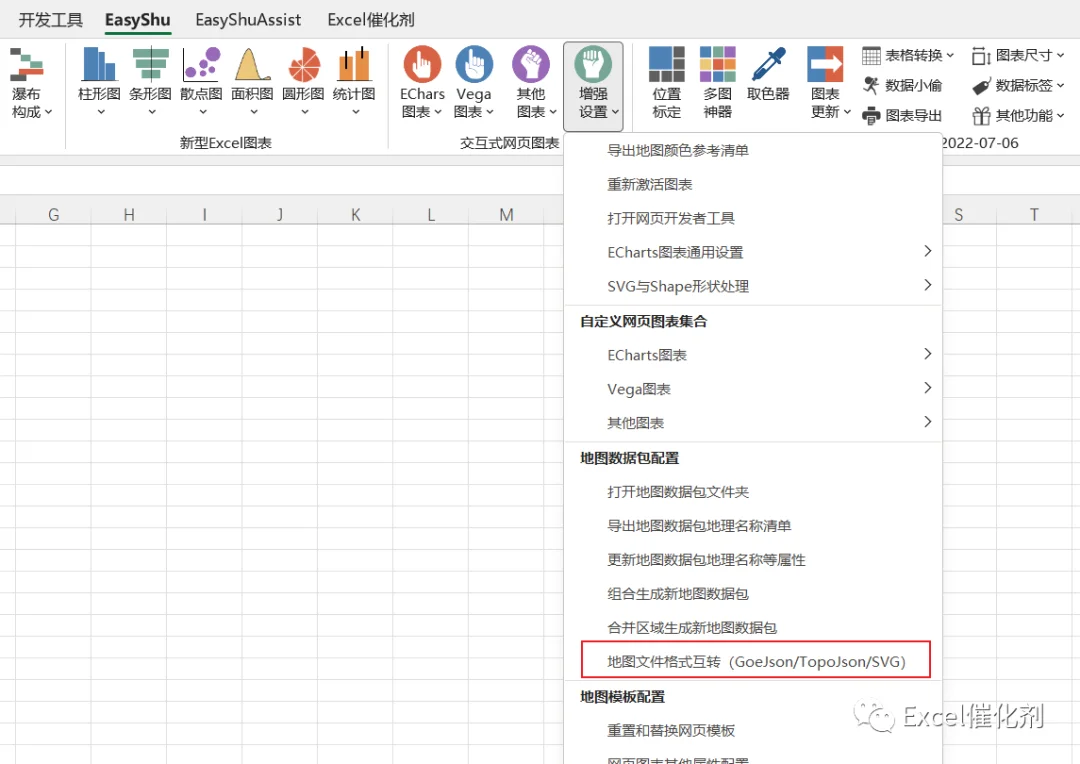This screenshot has height=764, width=1080.
Task: Open the 表格转换 dropdown
Action: (x=908, y=55)
